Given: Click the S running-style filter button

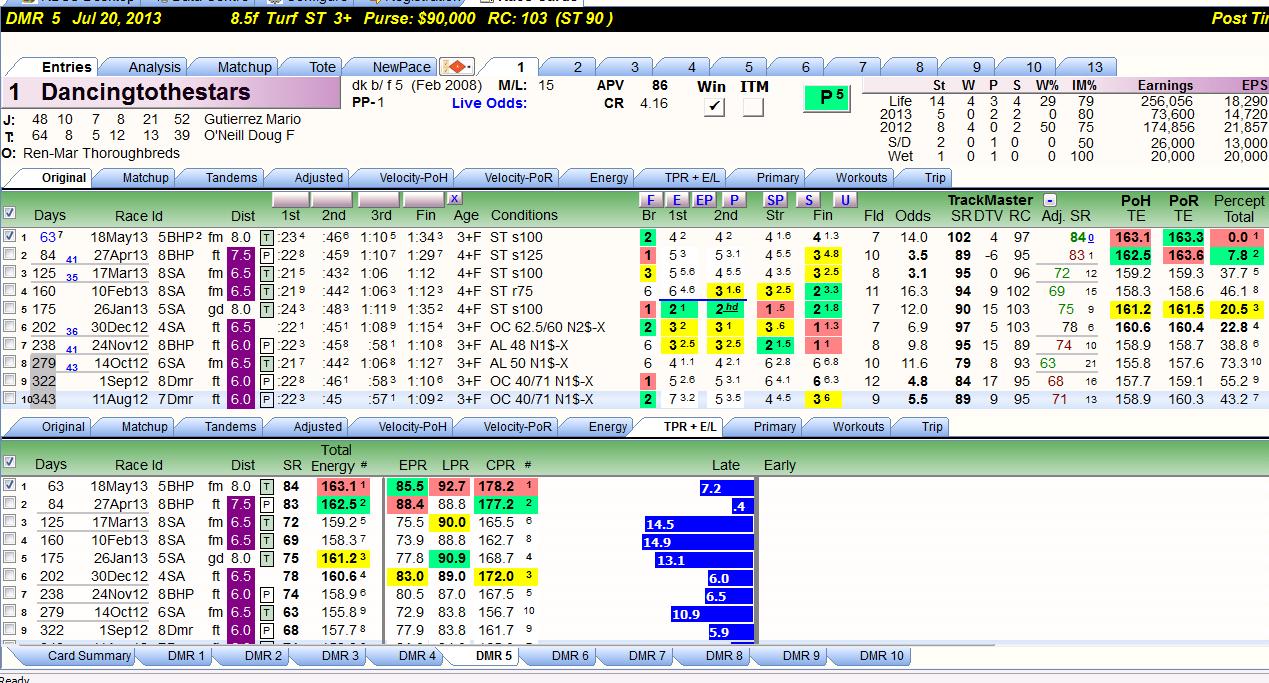Looking at the screenshot, I should 807,200.
